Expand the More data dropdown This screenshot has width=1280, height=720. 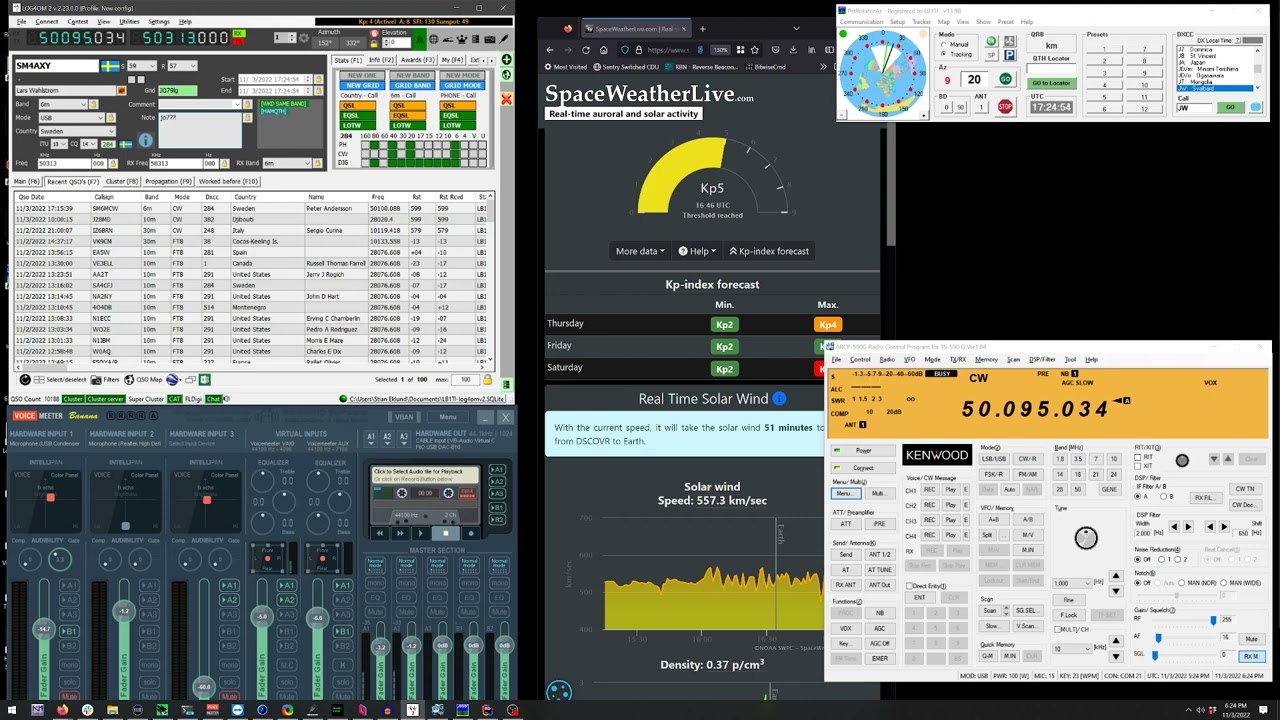640,251
